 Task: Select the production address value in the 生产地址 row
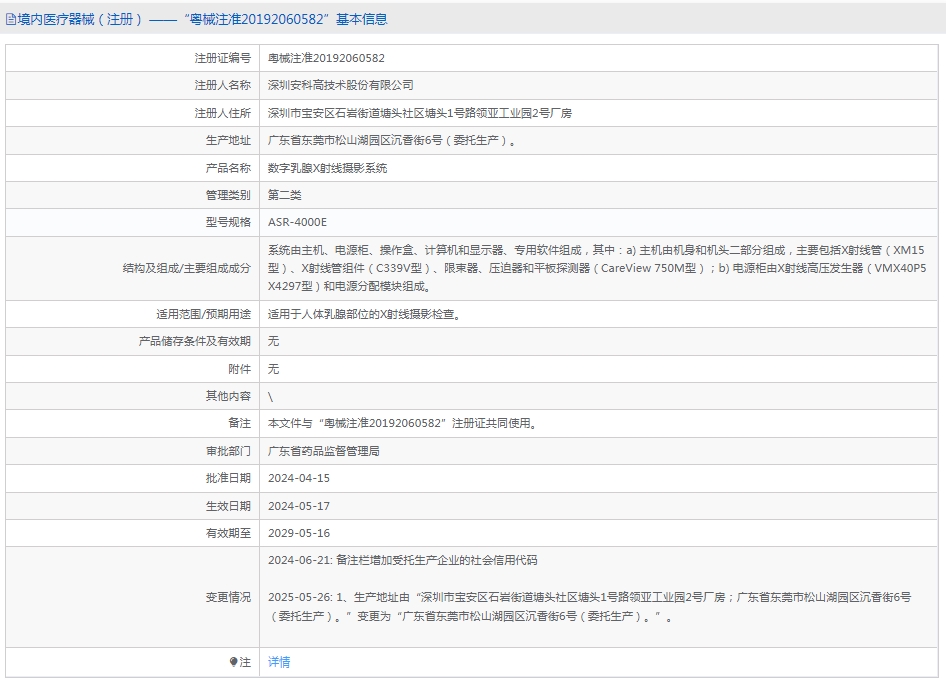(392, 141)
